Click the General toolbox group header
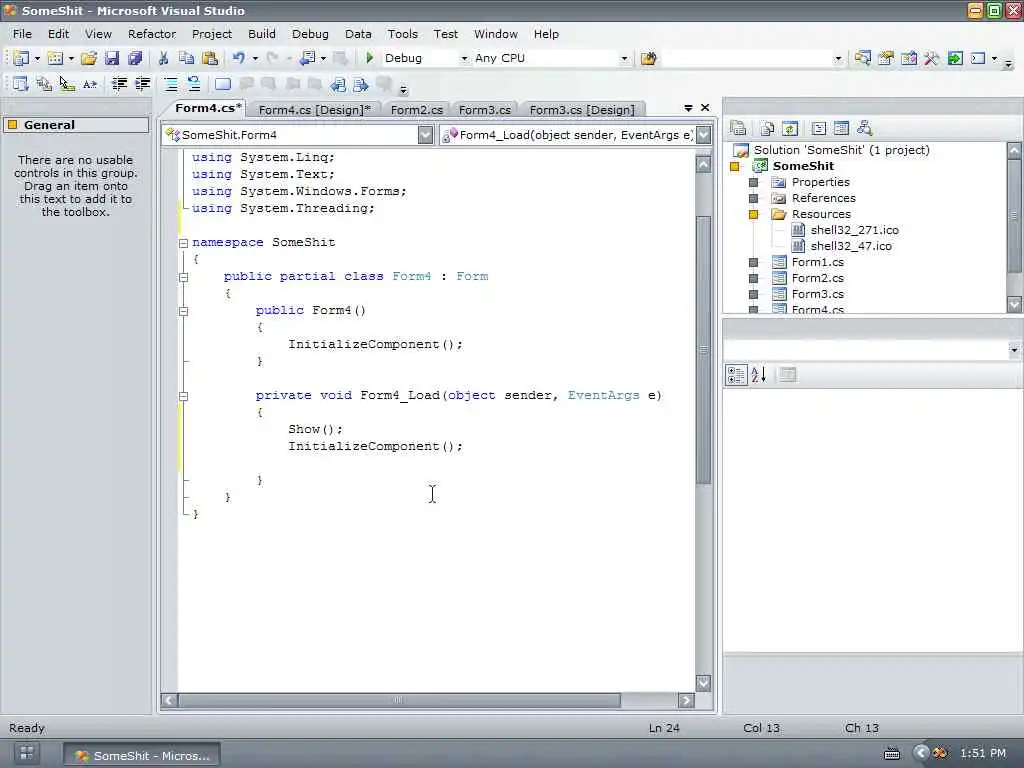 point(76,125)
